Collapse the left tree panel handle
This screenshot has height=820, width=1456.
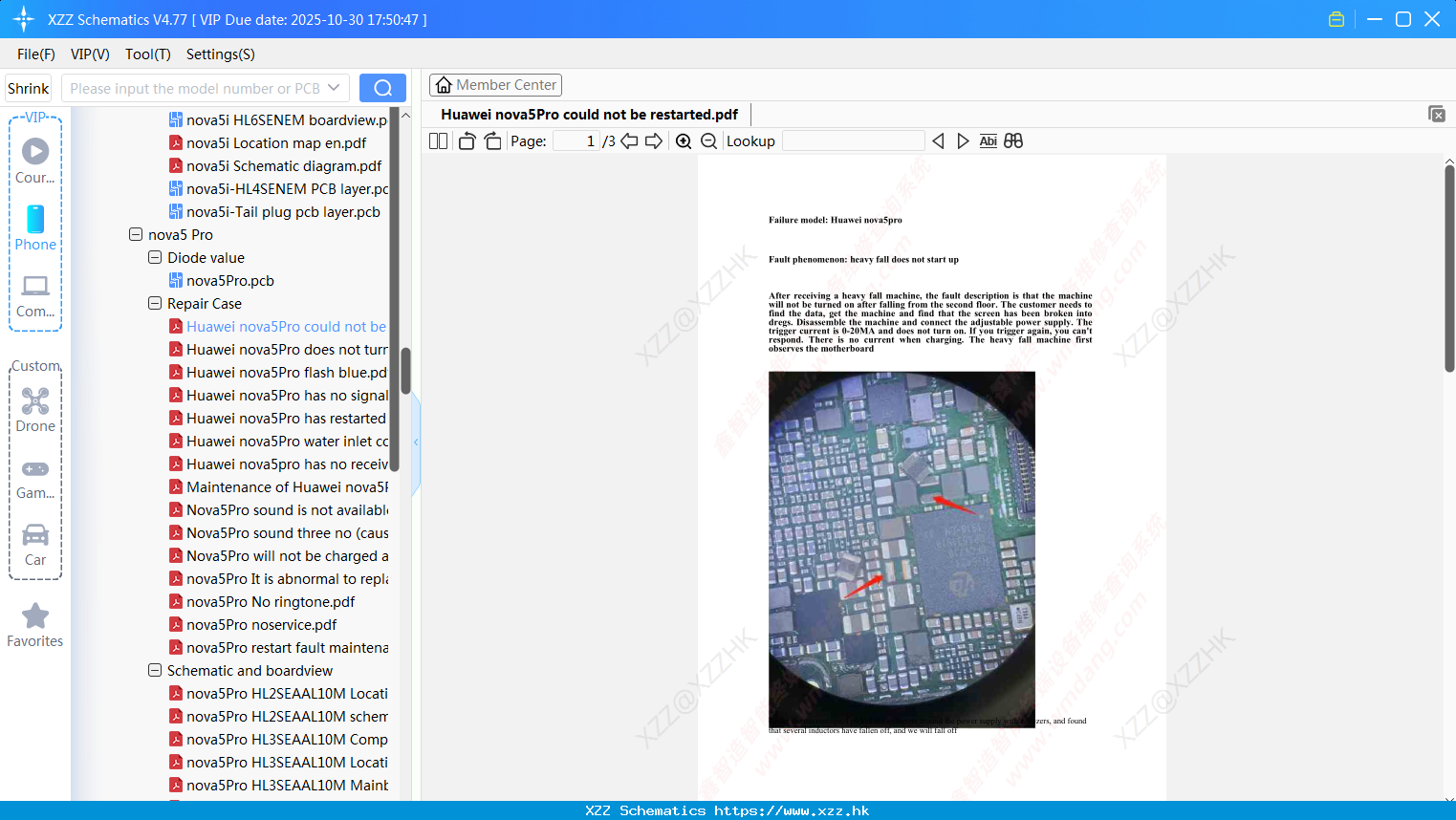[416, 442]
